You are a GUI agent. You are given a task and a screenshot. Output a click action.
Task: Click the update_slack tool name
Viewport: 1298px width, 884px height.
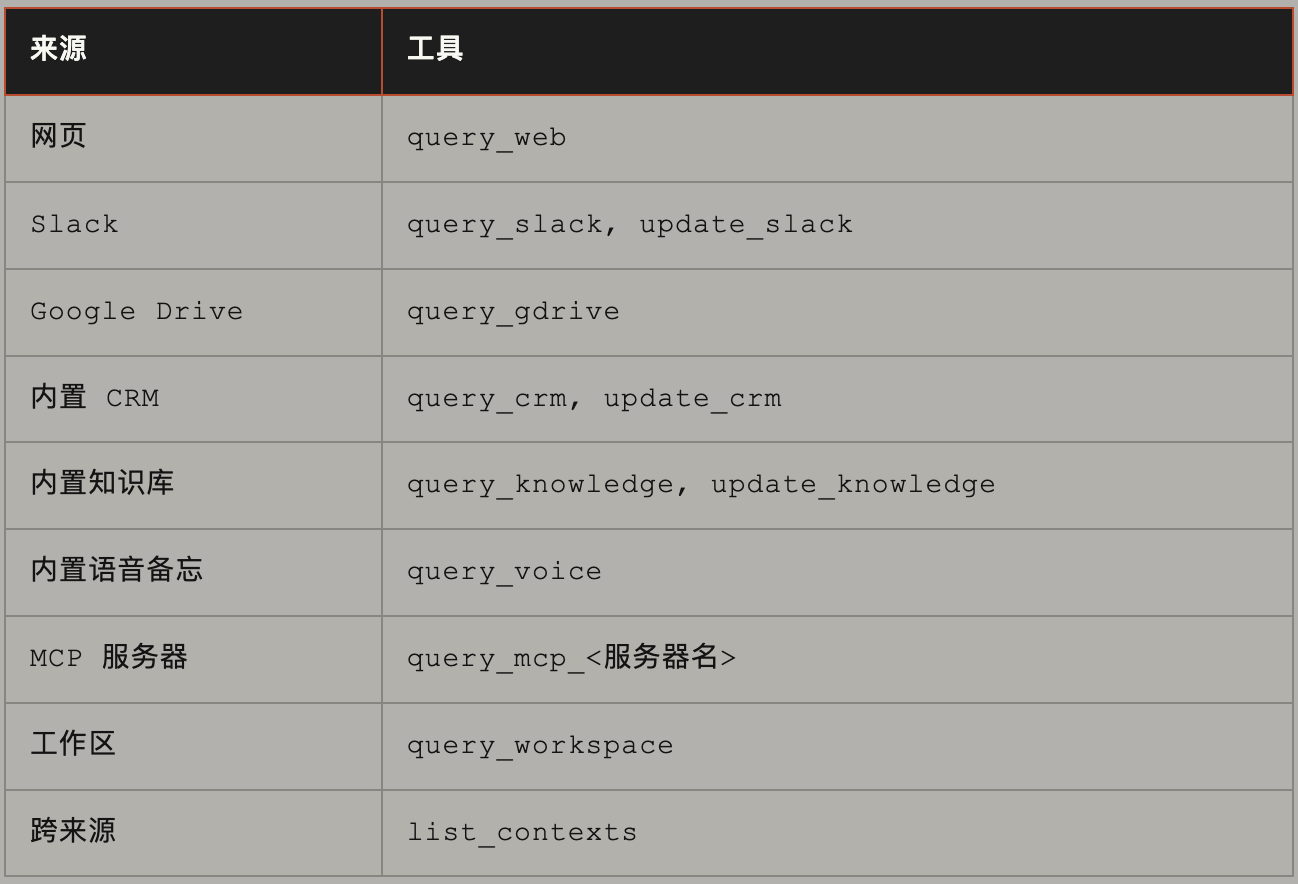coord(746,224)
